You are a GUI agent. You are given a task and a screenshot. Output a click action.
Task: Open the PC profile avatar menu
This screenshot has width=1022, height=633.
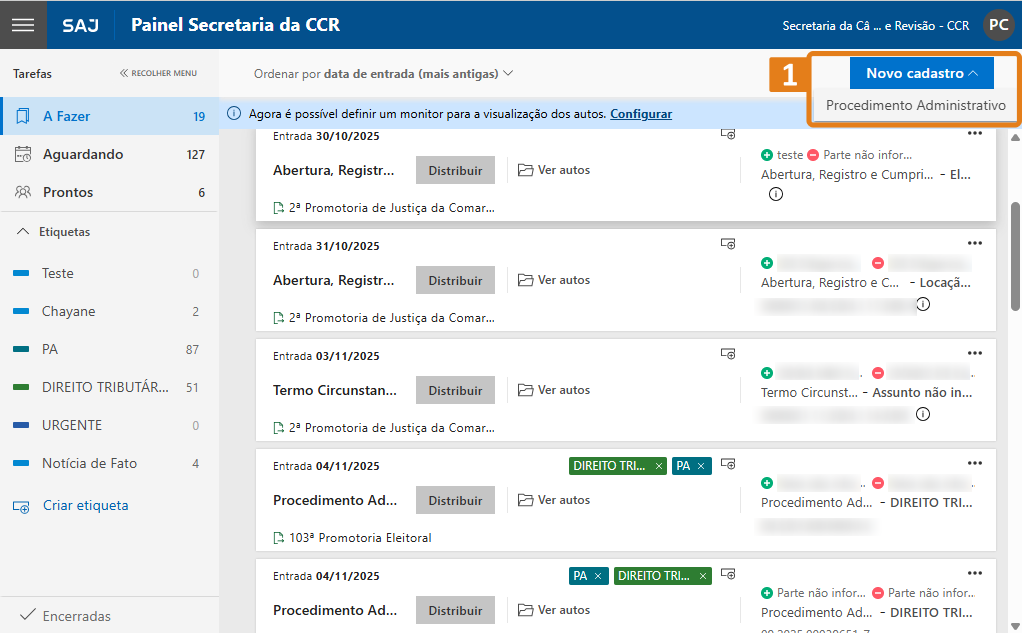coord(997,24)
